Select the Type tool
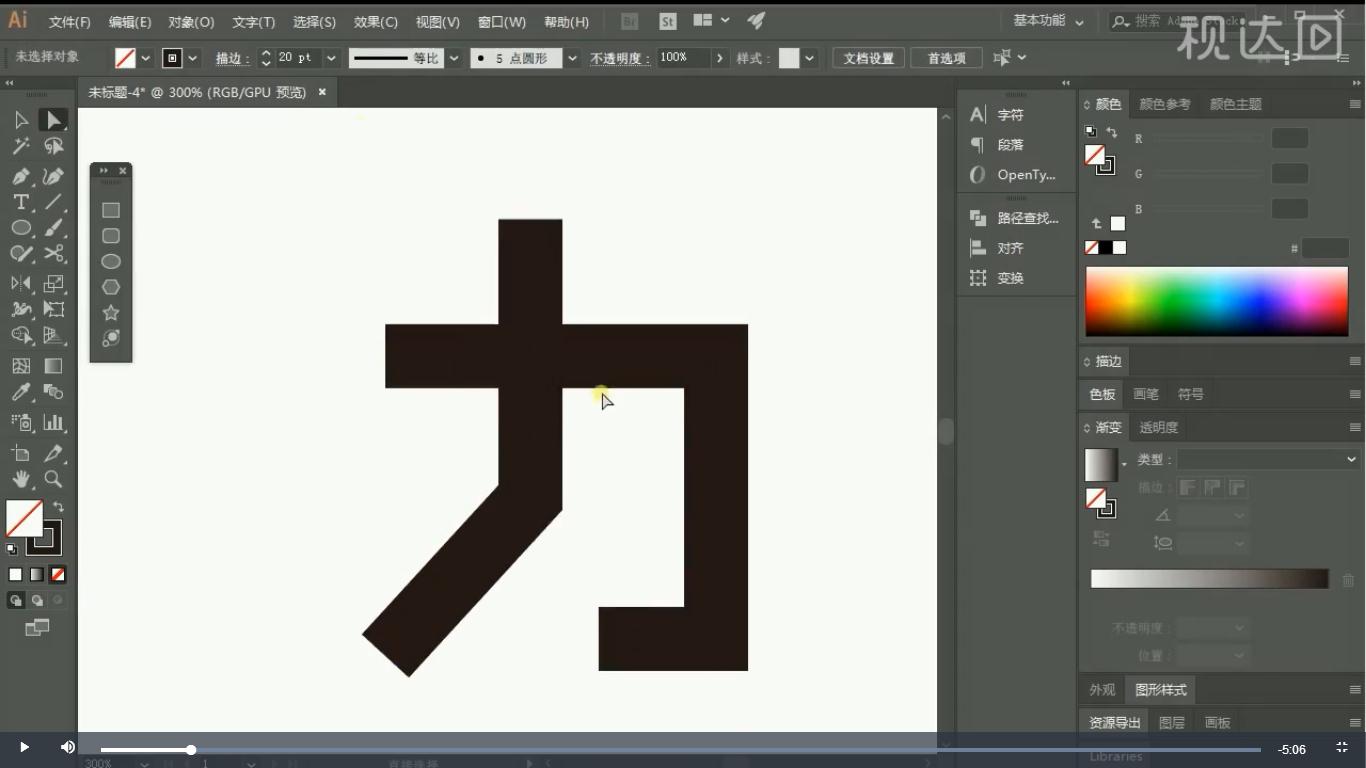The height and width of the screenshot is (768, 1366). click(x=20, y=201)
